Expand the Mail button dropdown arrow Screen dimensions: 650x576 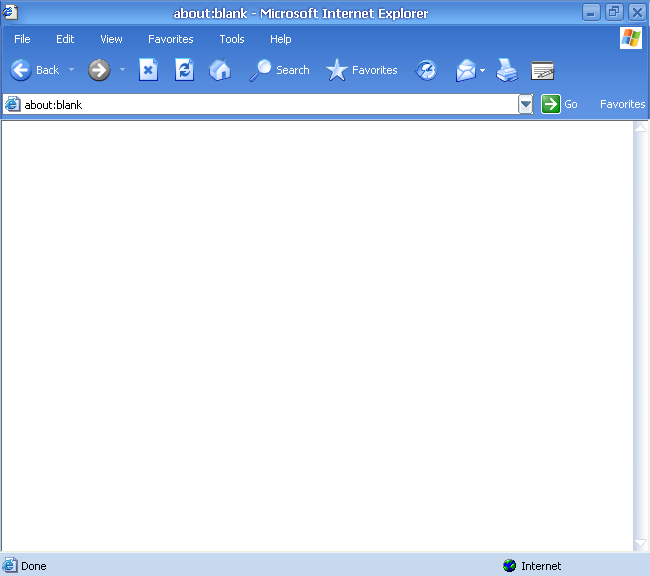[x=483, y=70]
